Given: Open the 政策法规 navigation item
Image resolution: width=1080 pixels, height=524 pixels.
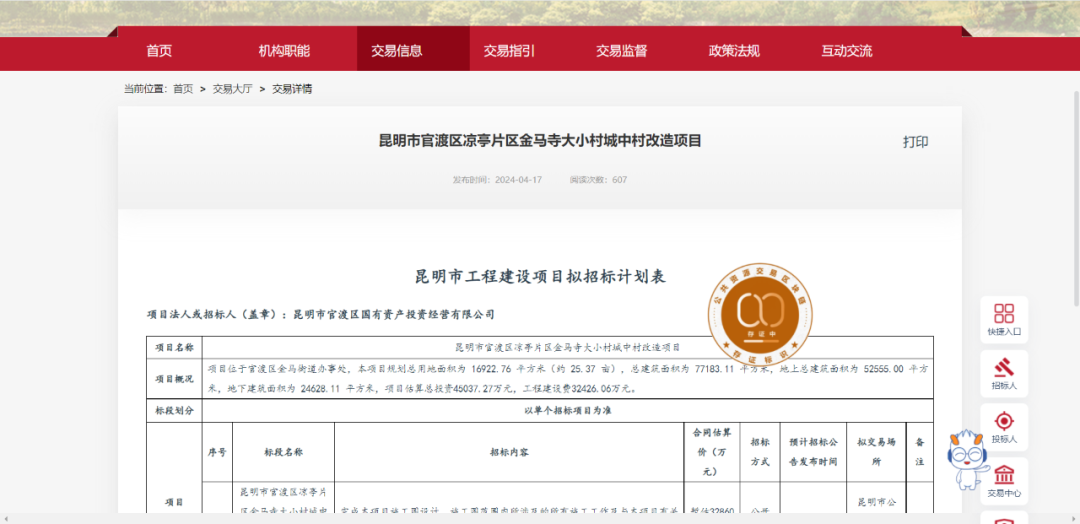Looking at the screenshot, I should point(734,51).
